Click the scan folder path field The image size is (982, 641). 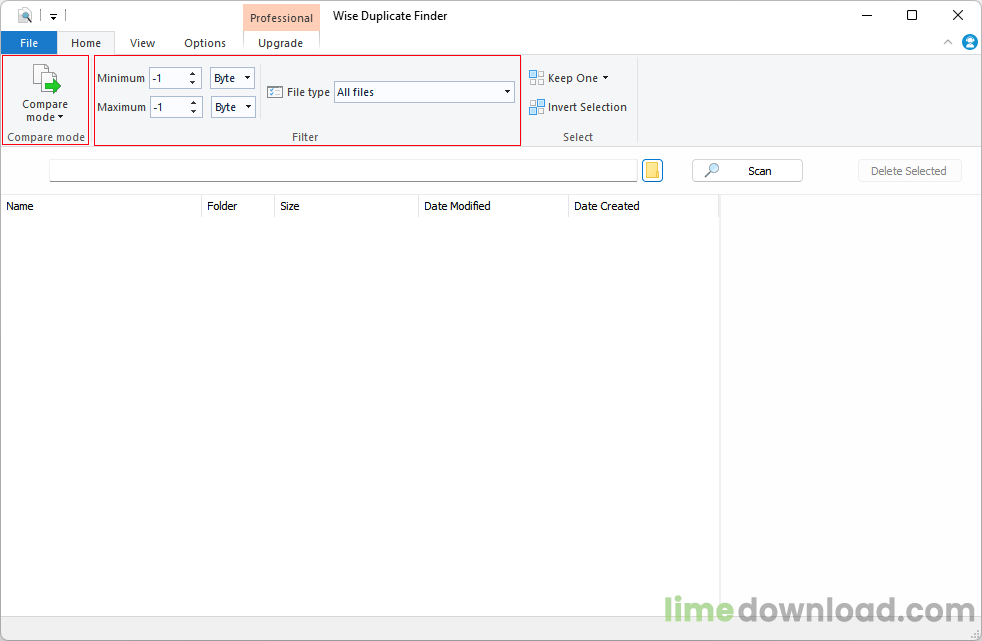tap(343, 170)
